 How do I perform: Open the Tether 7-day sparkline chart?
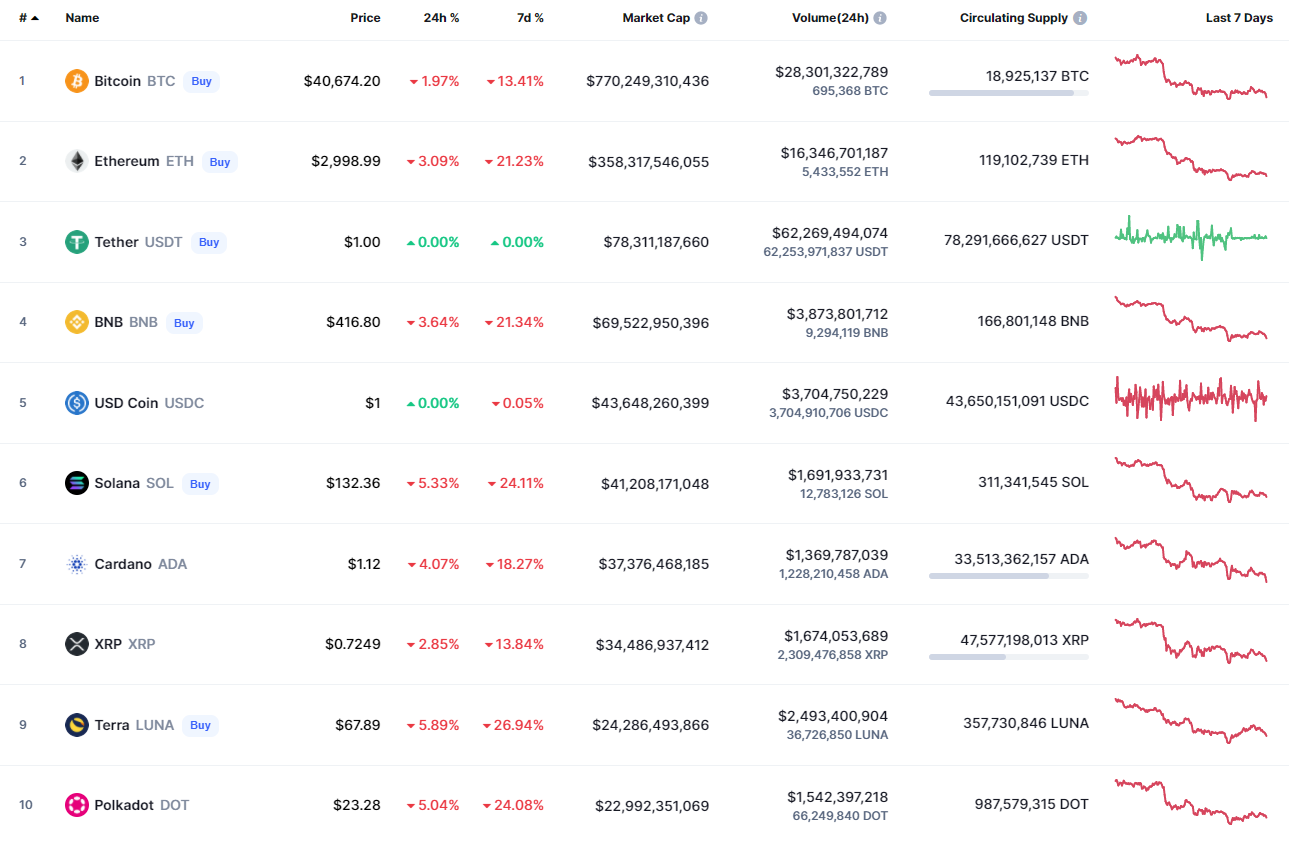click(x=1190, y=237)
